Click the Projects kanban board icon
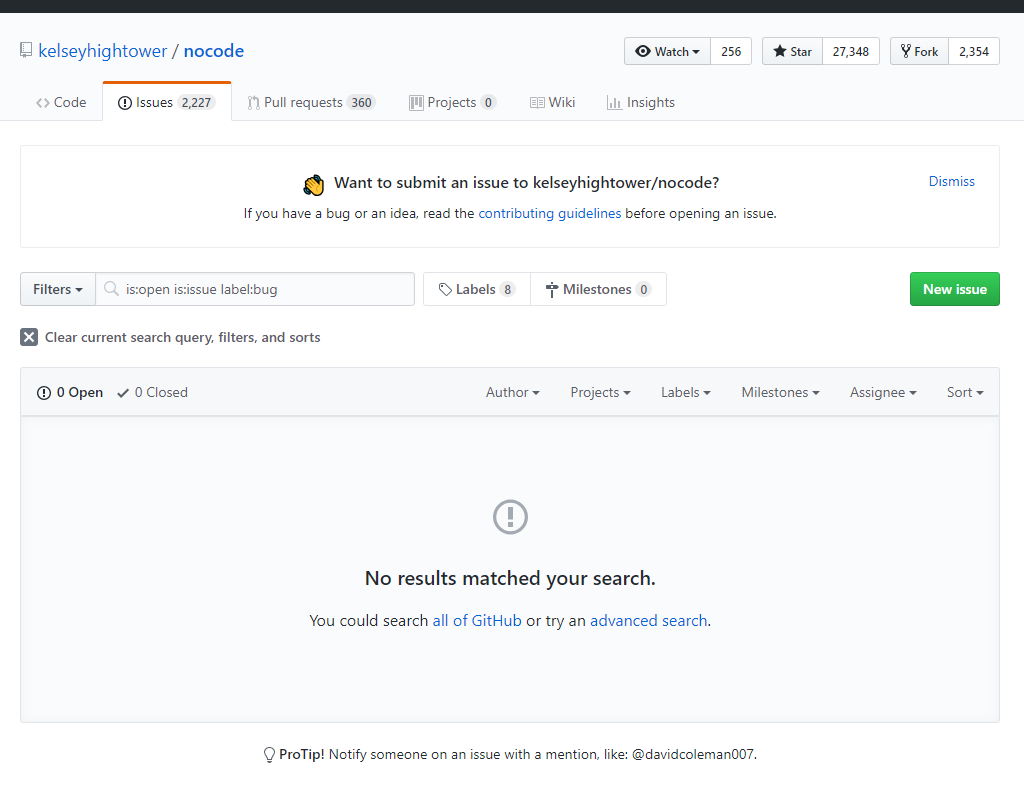Image resolution: width=1024 pixels, height=795 pixels. click(x=415, y=102)
